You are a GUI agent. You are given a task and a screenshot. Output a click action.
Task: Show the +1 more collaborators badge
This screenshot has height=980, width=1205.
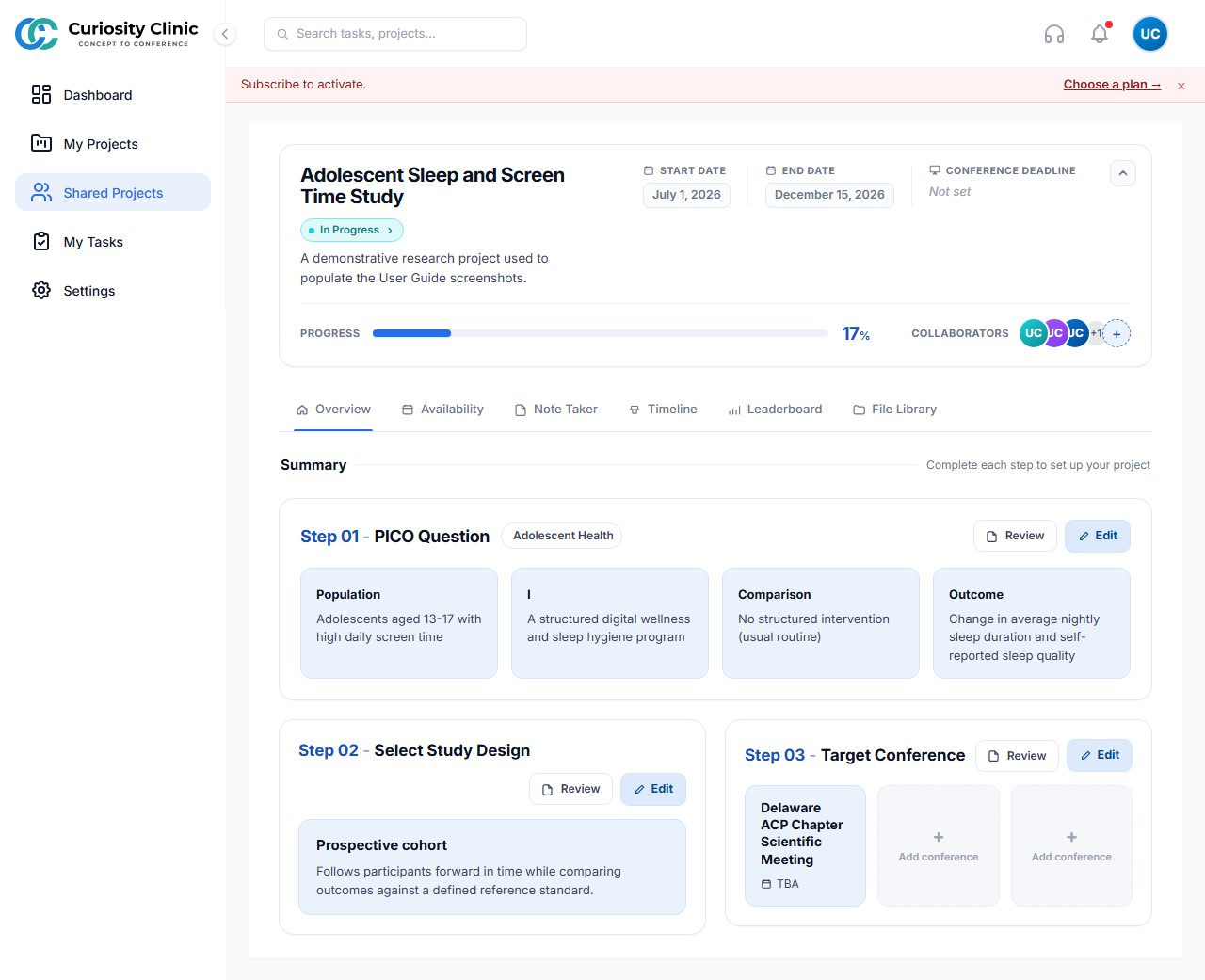point(1097,333)
